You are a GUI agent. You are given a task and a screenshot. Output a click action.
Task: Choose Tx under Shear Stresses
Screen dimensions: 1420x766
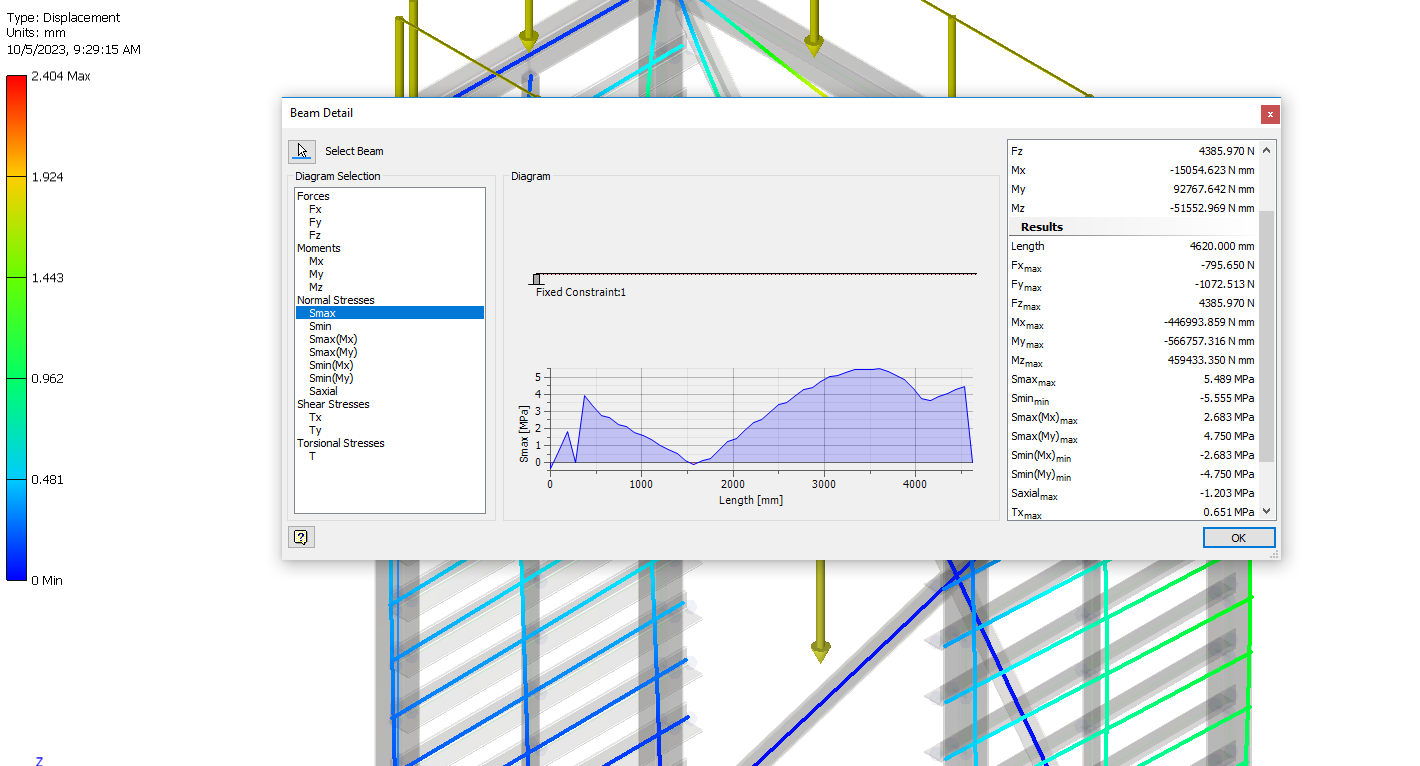point(315,417)
